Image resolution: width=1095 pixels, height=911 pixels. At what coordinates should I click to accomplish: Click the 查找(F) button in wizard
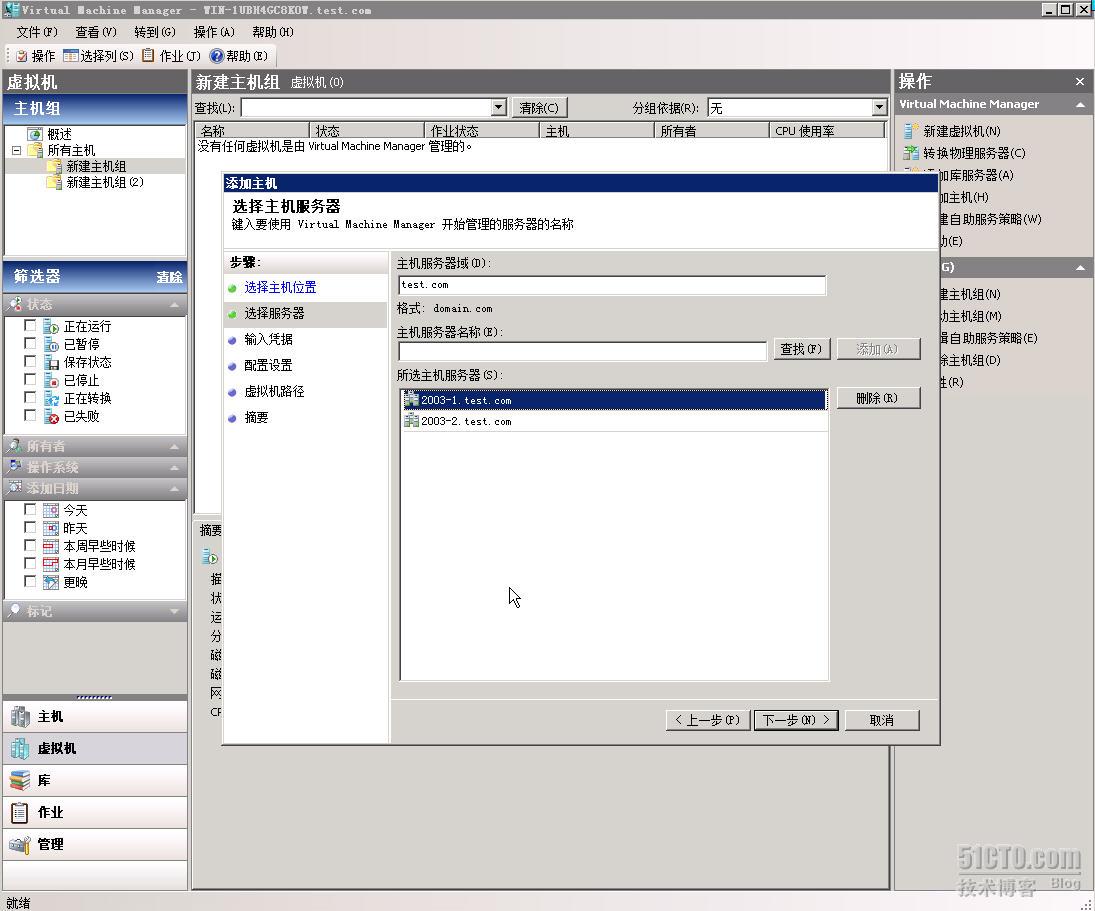tap(801, 348)
